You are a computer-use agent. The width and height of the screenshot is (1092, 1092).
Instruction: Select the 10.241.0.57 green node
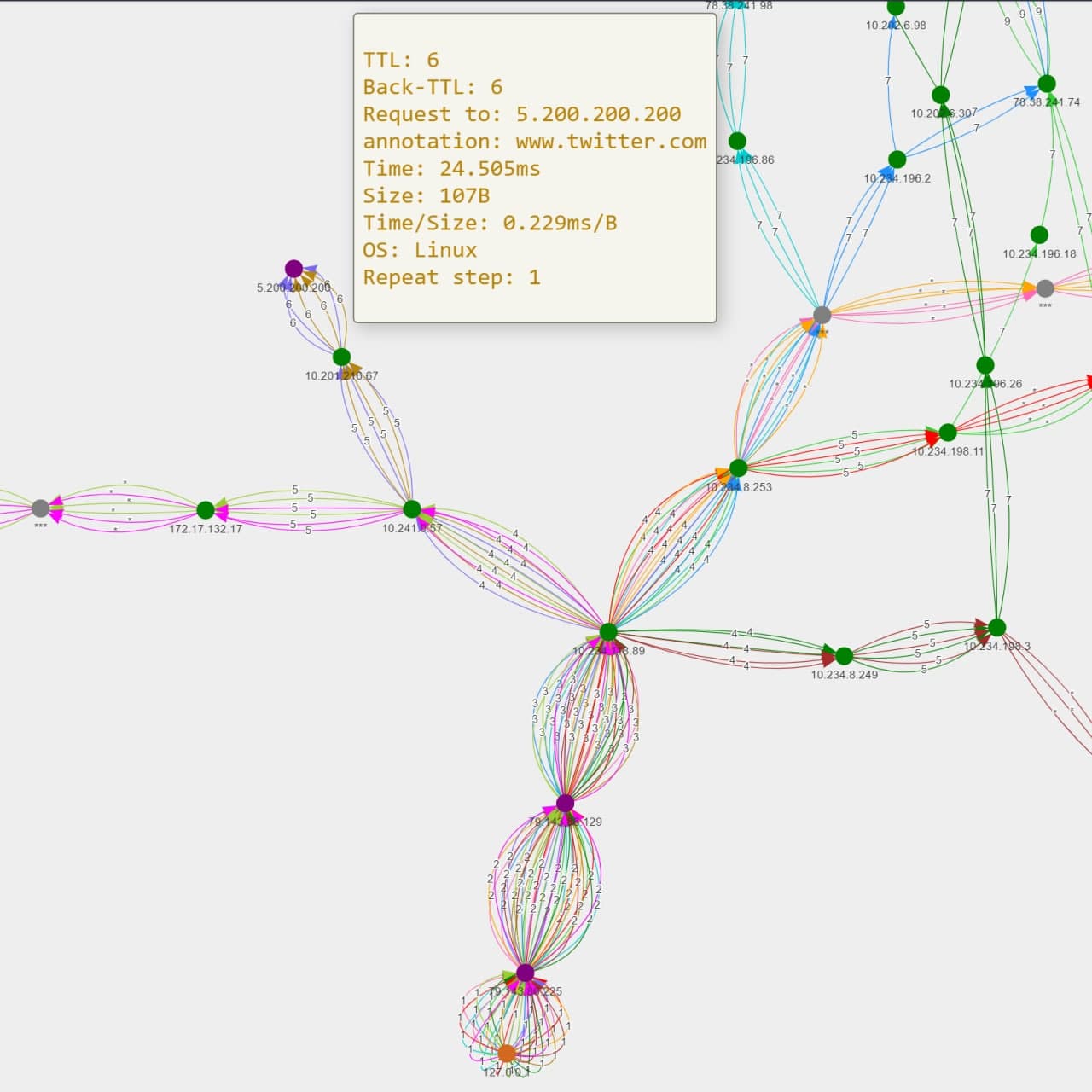tap(414, 510)
